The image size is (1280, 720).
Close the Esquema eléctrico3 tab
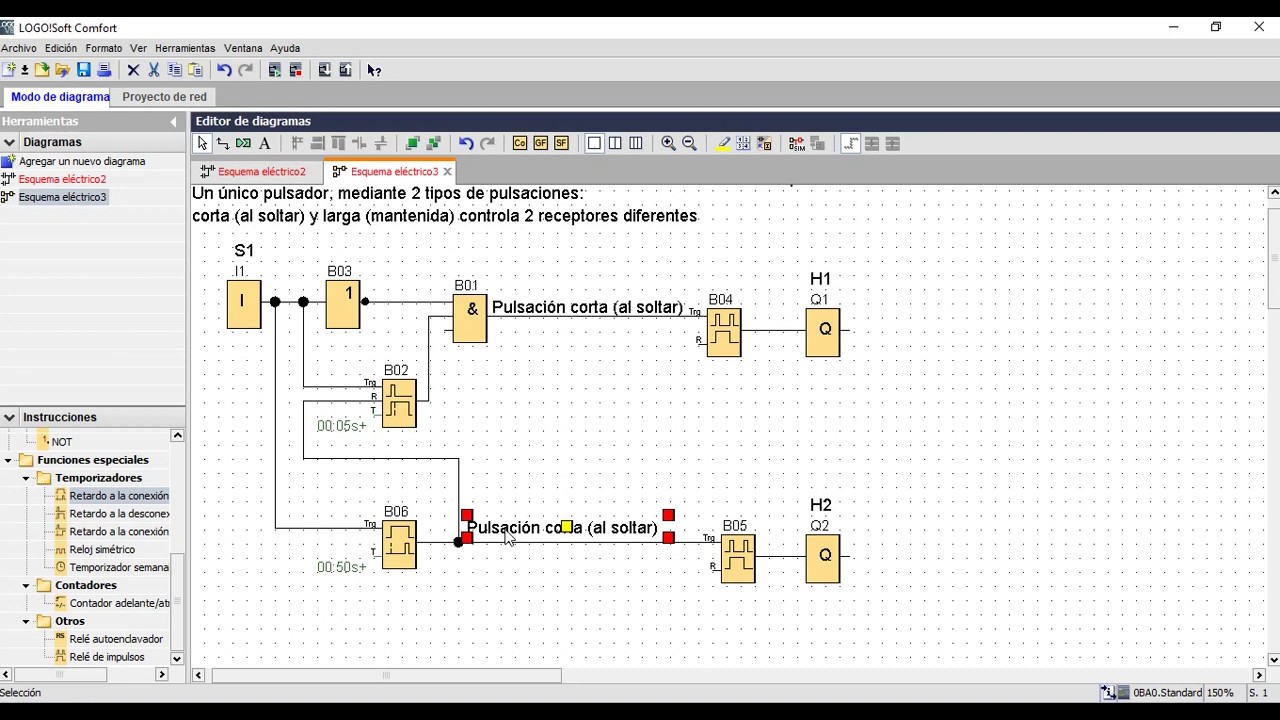[447, 172]
